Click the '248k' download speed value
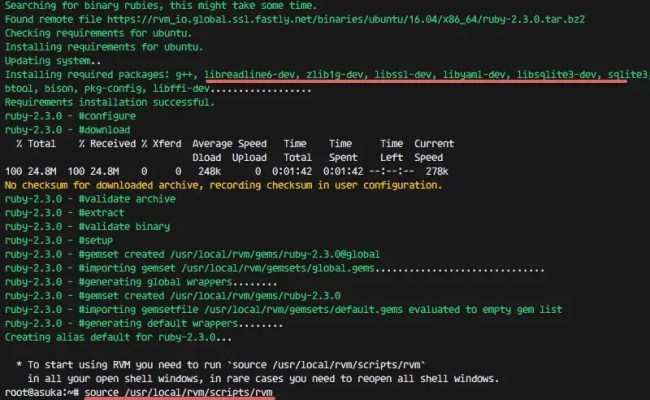This screenshot has width=650, height=400. click(x=209, y=171)
